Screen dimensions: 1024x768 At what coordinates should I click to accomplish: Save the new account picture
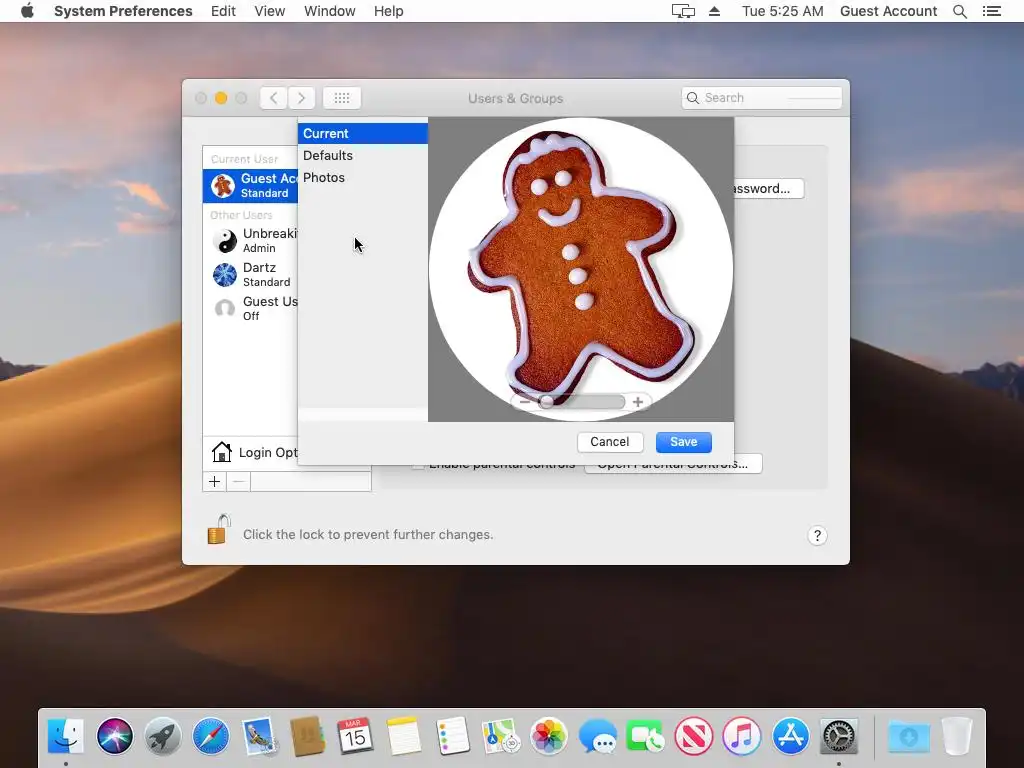point(684,442)
